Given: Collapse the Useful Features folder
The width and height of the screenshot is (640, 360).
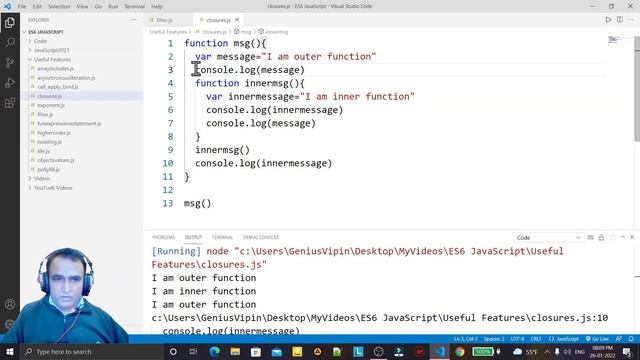Looking at the screenshot, I should click(52, 60).
